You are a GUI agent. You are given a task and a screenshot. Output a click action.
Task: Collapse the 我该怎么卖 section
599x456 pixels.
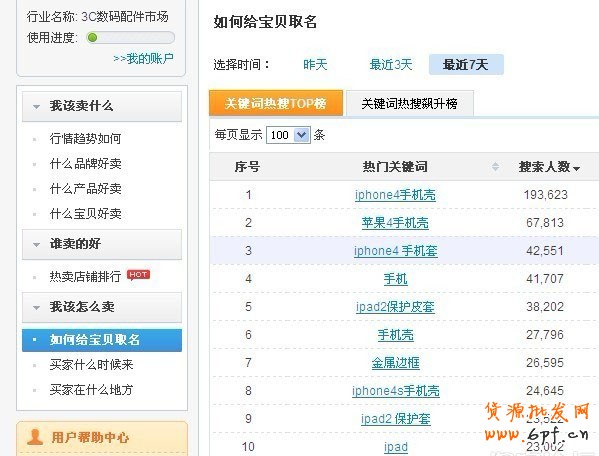click(x=37, y=308)
